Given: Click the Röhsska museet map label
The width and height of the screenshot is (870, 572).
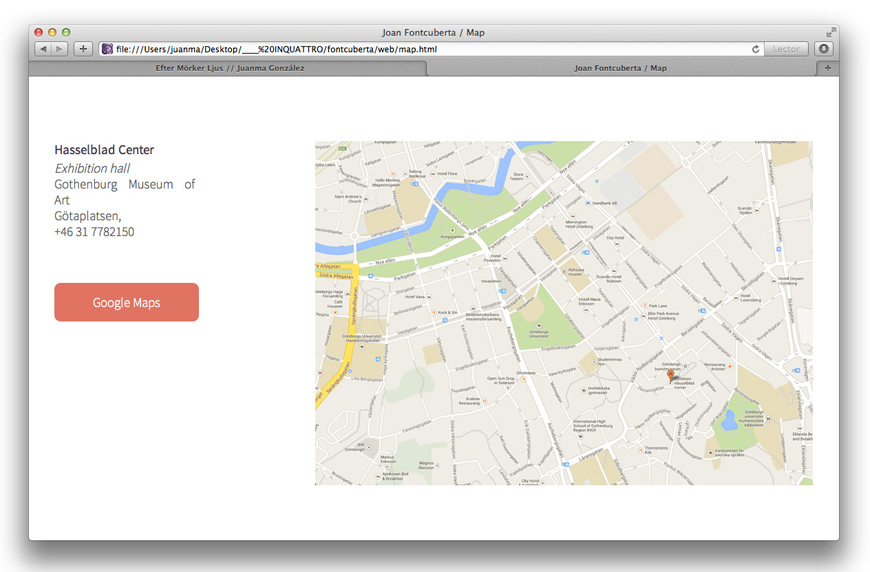Looking at the screenshot, I should coord(576,270).
